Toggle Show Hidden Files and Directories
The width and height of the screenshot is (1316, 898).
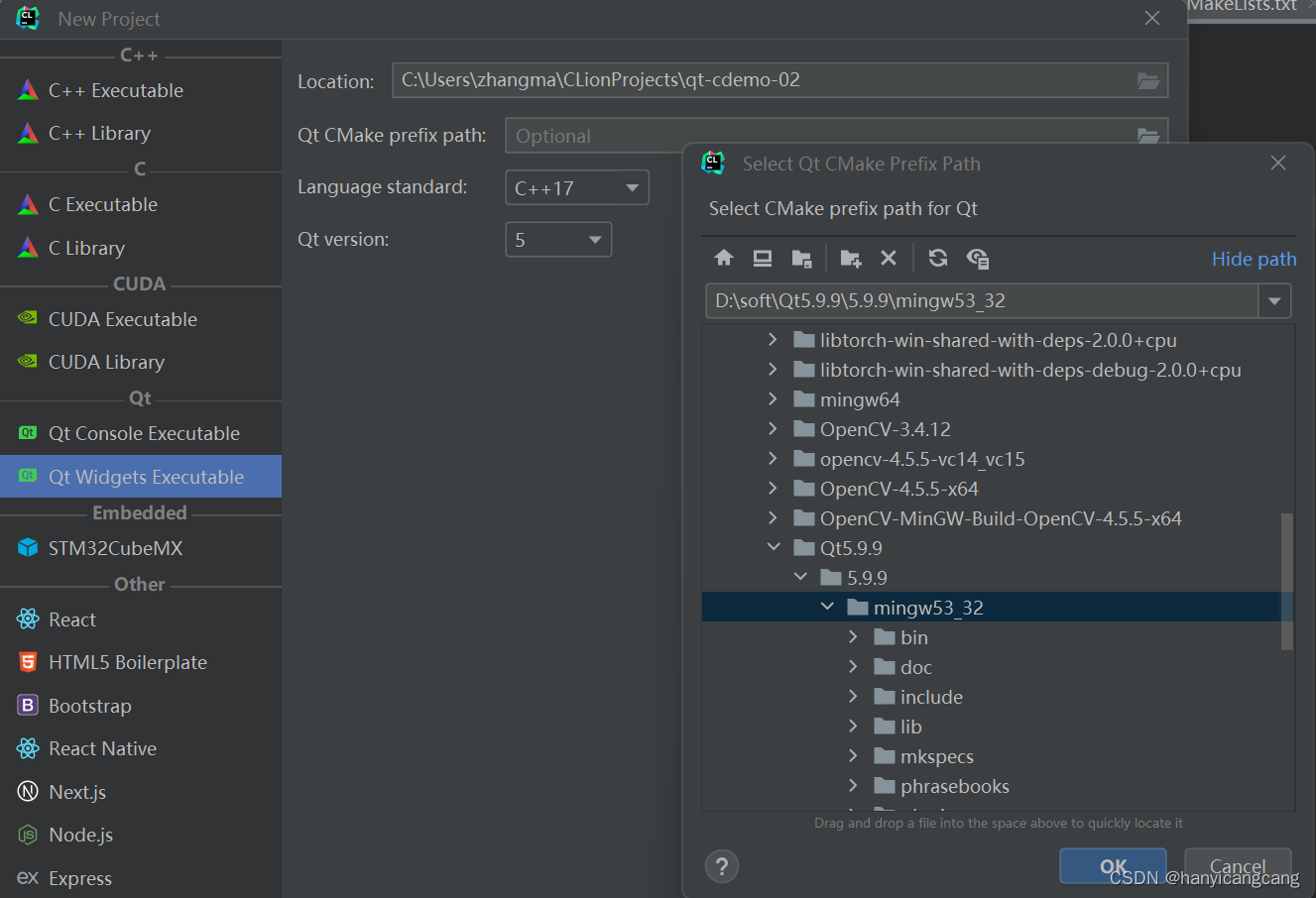tap(978, 258)
